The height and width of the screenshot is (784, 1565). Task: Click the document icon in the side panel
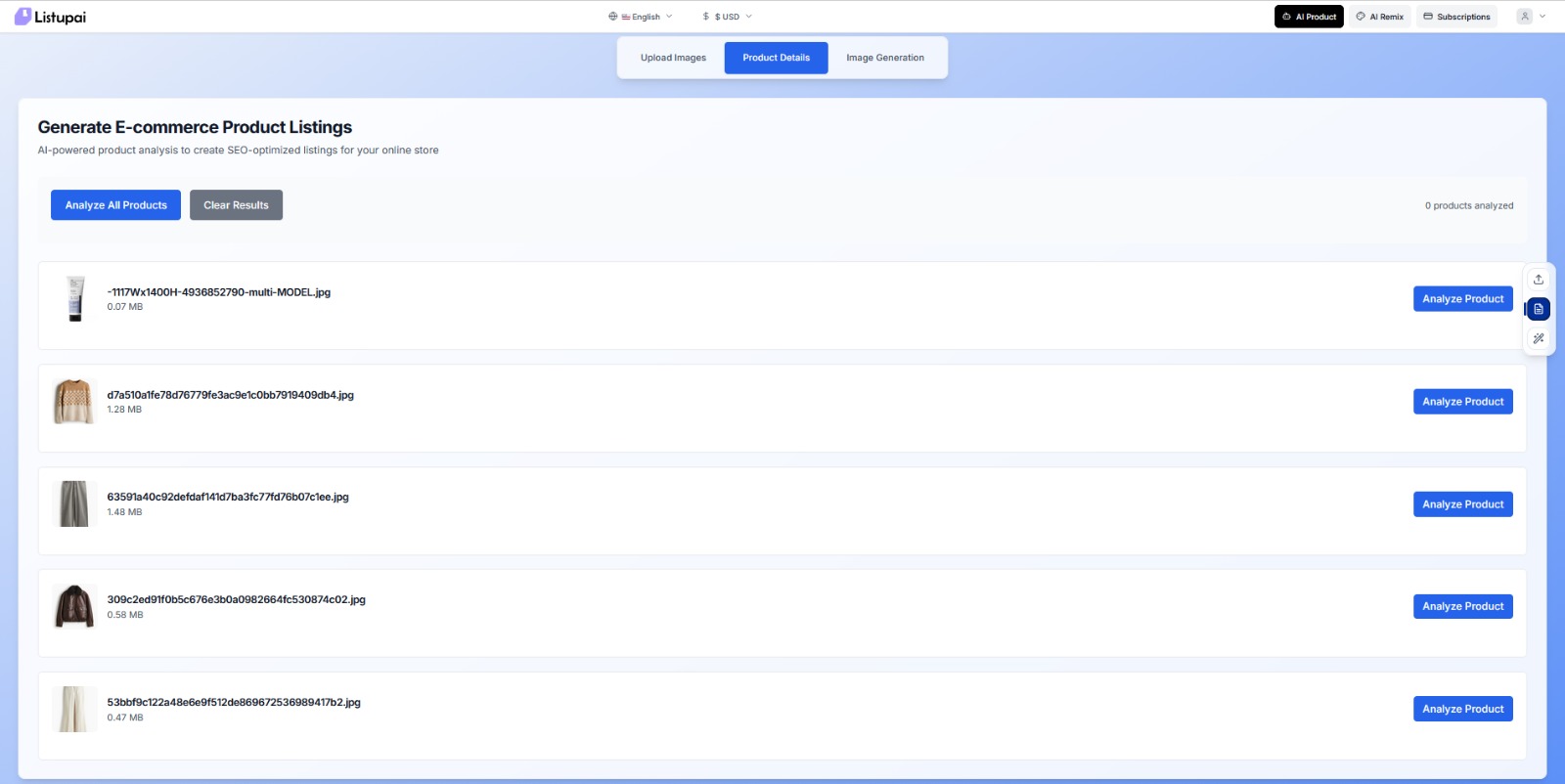click(1538, 309)
